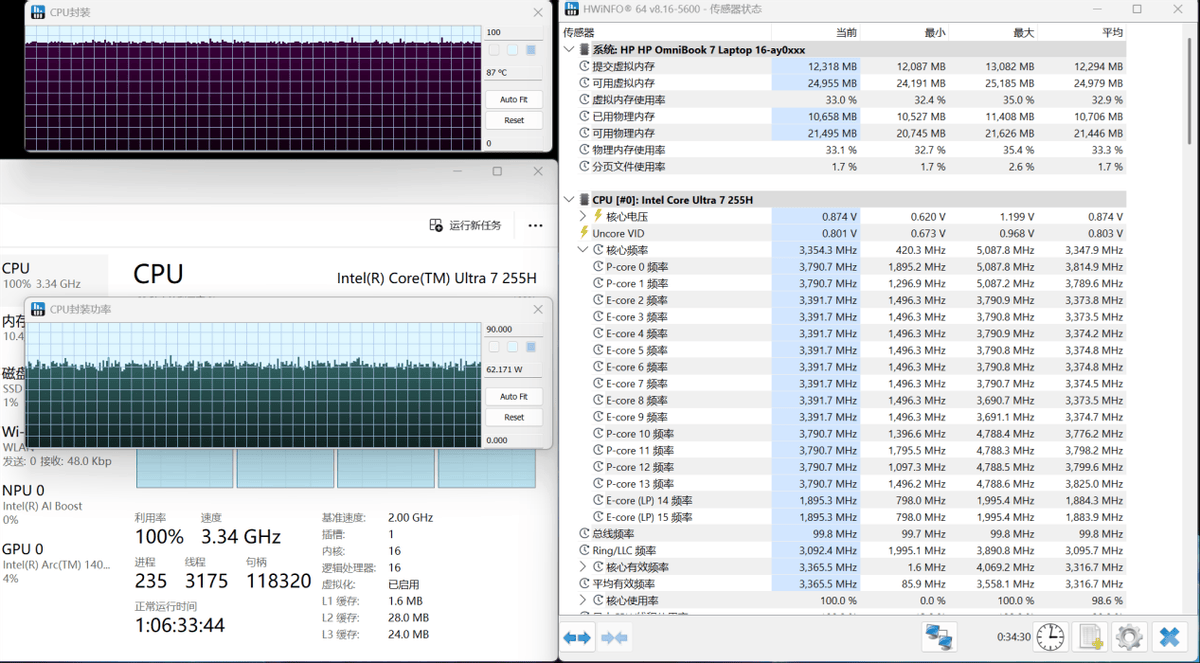This screenshot has width=1200, height=663.
Task: Select the CPU tab in Task Manager sidebar
Action: tap(54, 276)
